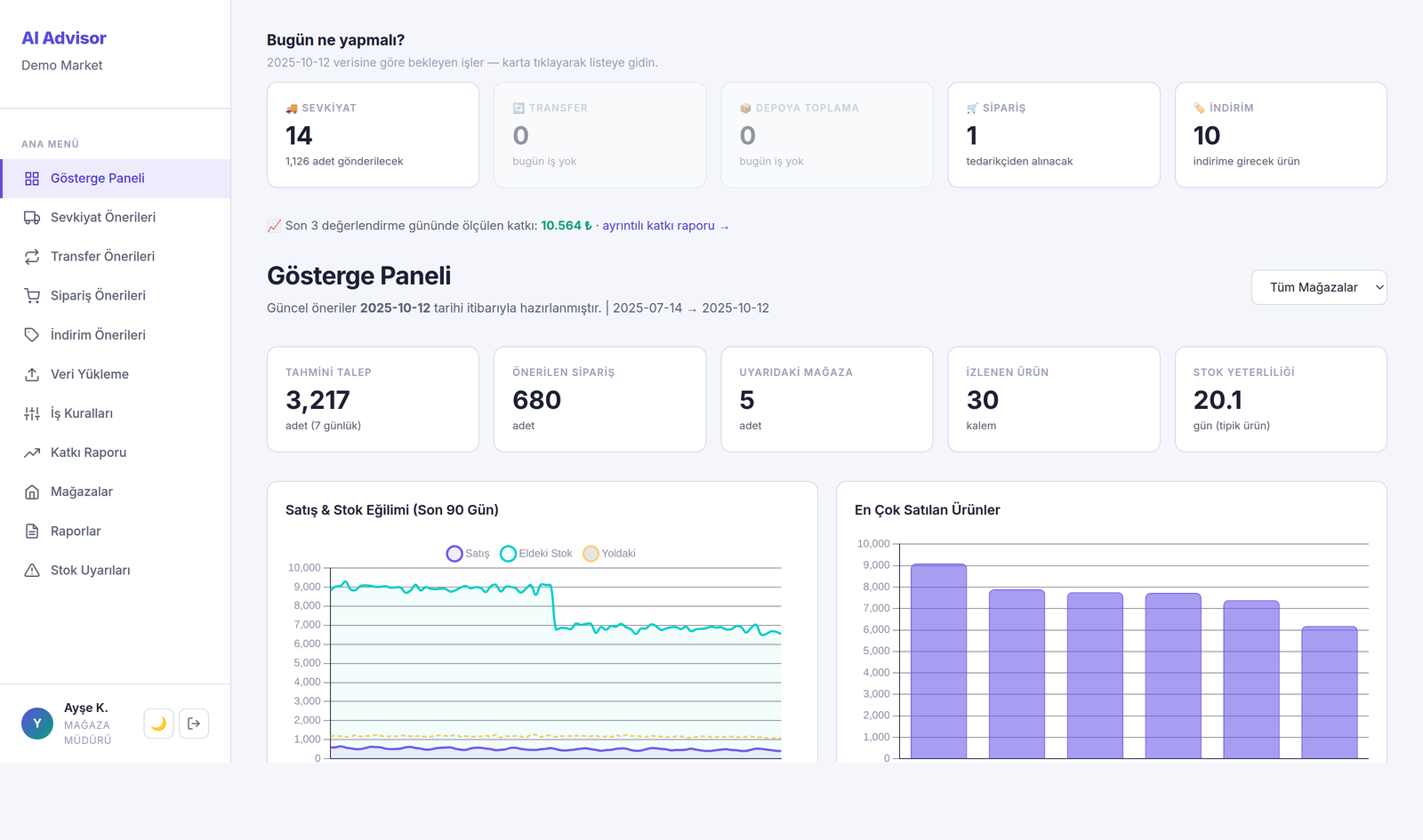1423x840 pixels.
Task: Click the İş Kuralları sliders icon
Action: [32, 413]
